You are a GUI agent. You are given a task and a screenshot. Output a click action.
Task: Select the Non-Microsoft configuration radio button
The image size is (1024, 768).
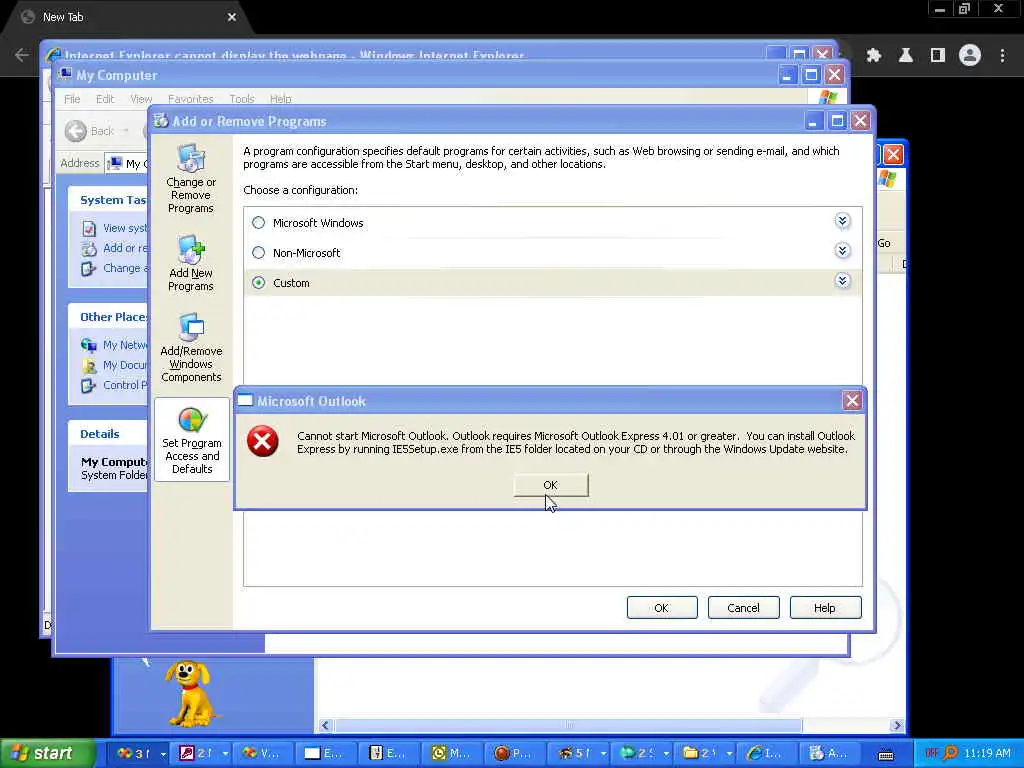pos(259,253)
